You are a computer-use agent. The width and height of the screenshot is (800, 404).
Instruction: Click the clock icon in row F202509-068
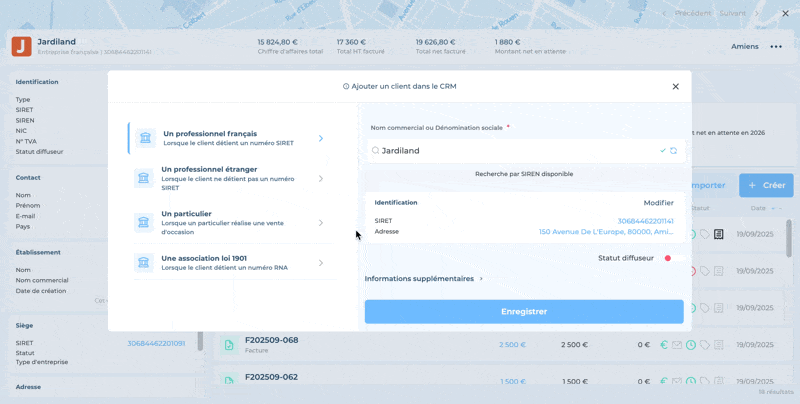(x=691, y=345)
